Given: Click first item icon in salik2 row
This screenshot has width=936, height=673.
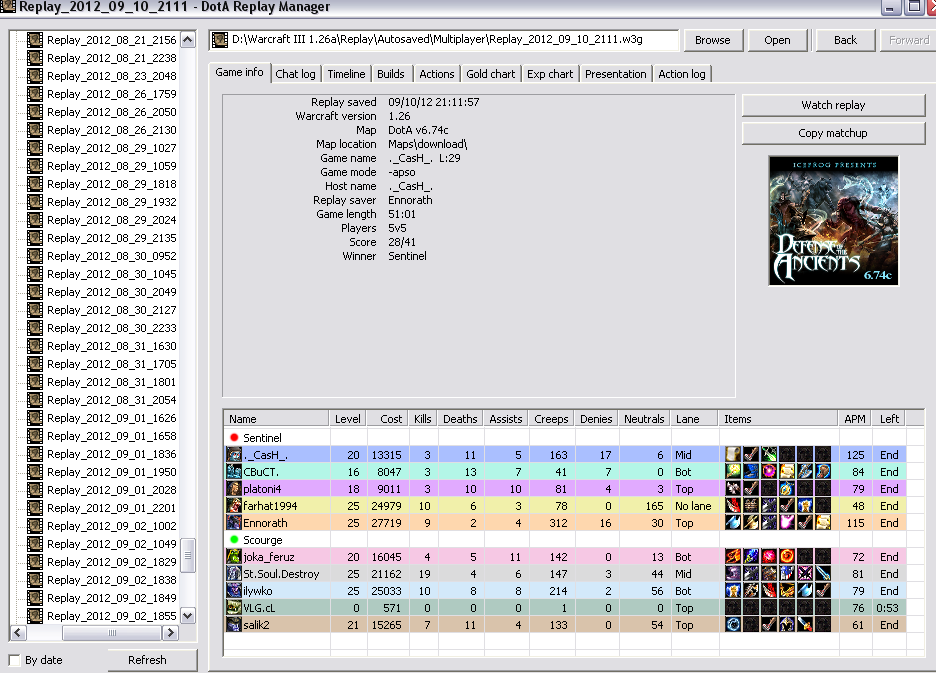Looking at the screenshot, I should pyautogui.click(x=732, y=625).
